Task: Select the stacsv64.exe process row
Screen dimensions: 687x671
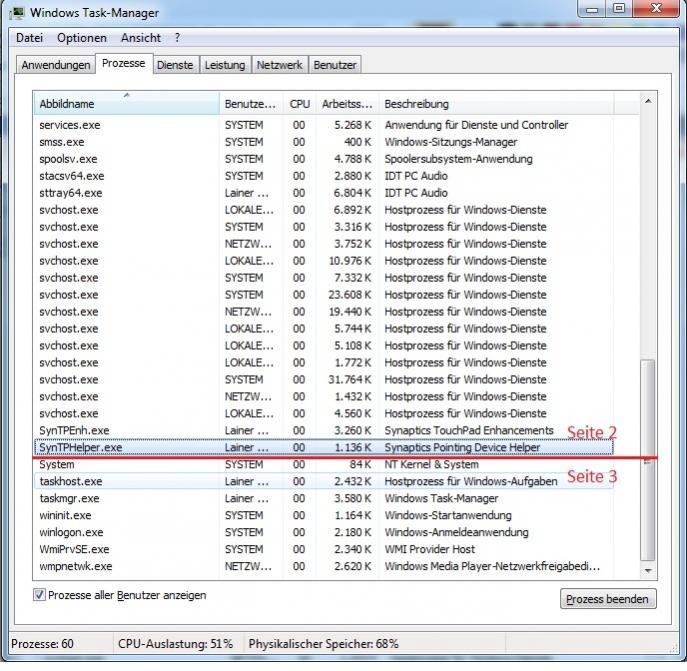Action: [323, 176]
